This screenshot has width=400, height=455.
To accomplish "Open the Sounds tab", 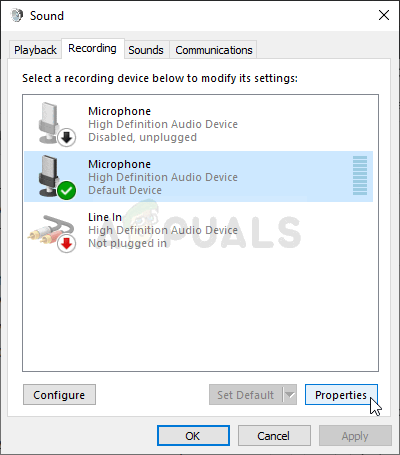I will [146, 50].
